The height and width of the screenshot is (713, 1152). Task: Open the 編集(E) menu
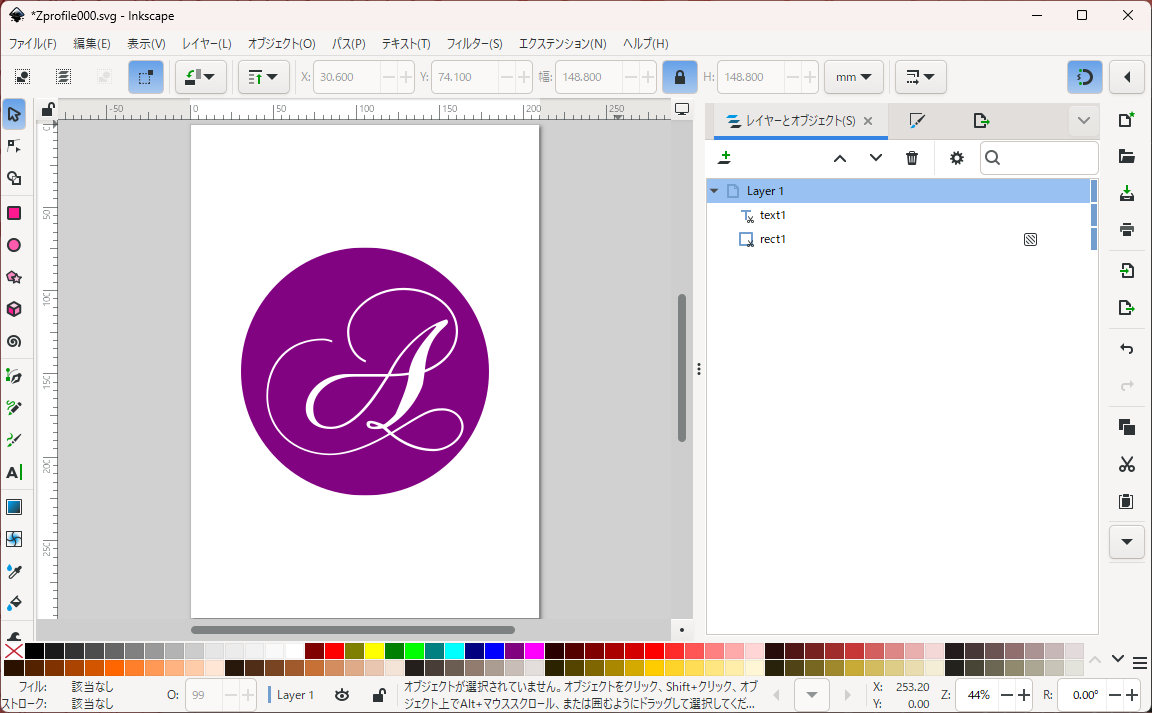click(92, 43)
